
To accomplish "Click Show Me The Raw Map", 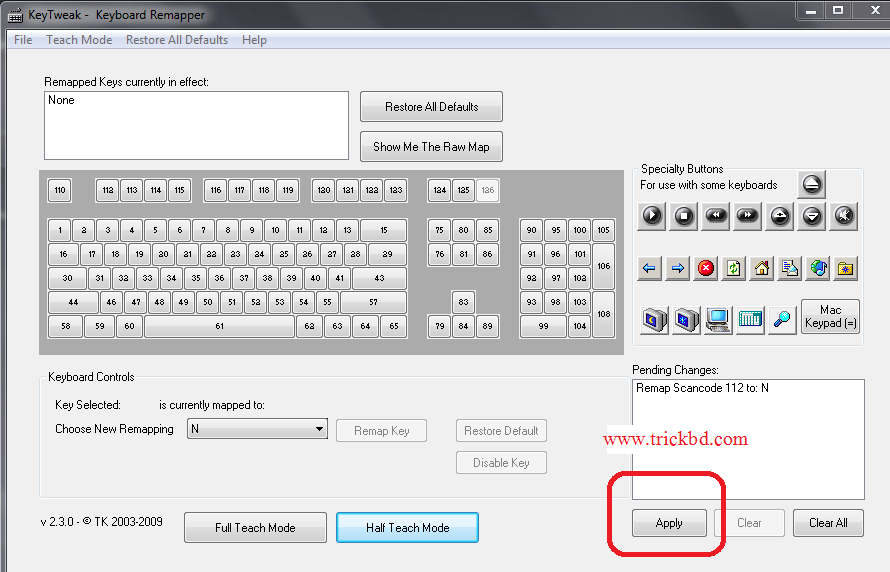I will coord(431,146).
